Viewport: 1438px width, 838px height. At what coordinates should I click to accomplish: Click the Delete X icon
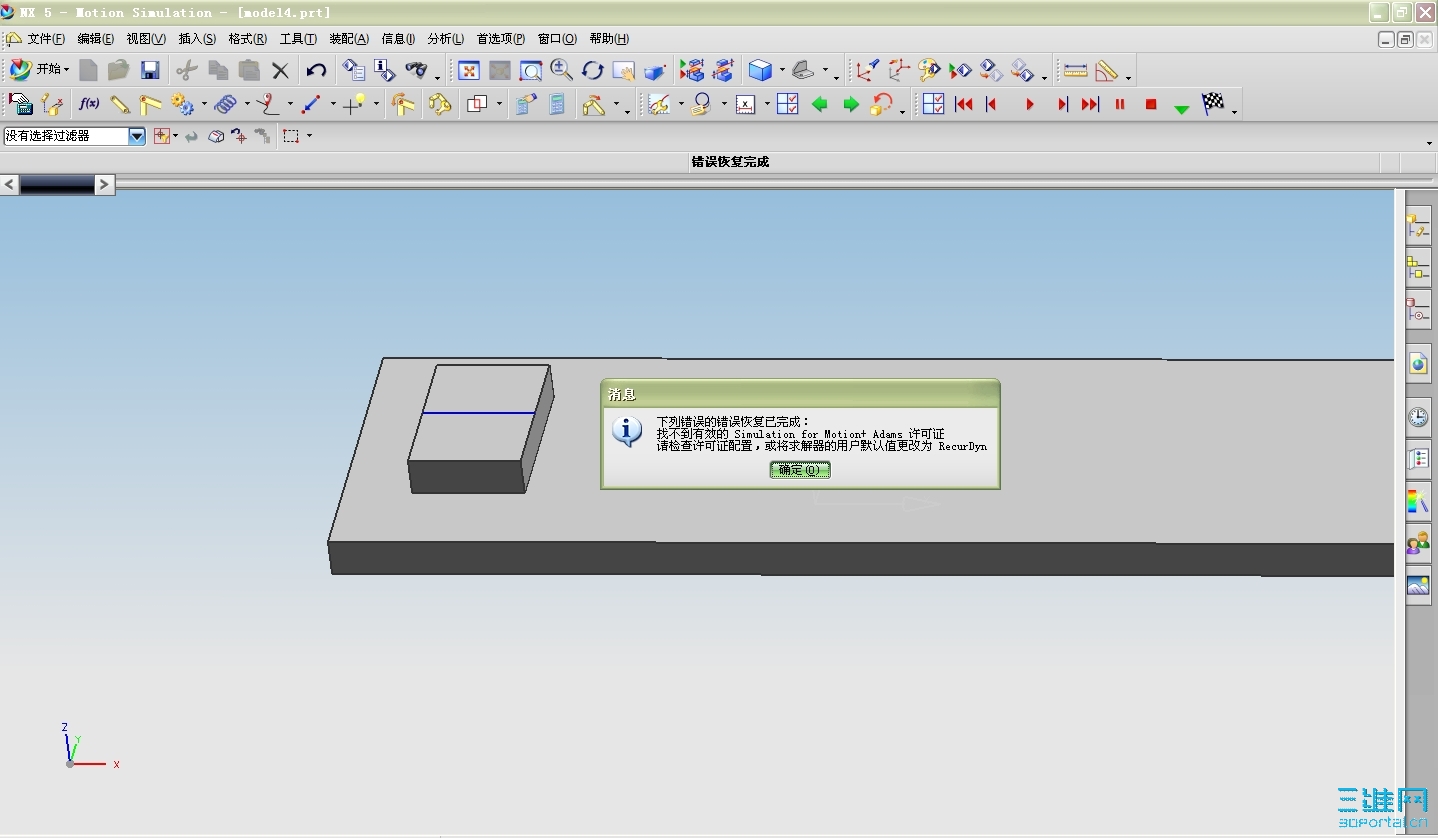point(281,70)
